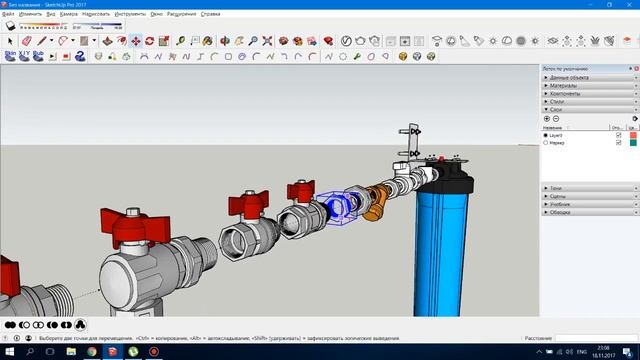640x360 pixels.
Task: Click the 'Bub' bubble tool icon
Action: pos(38,56)
